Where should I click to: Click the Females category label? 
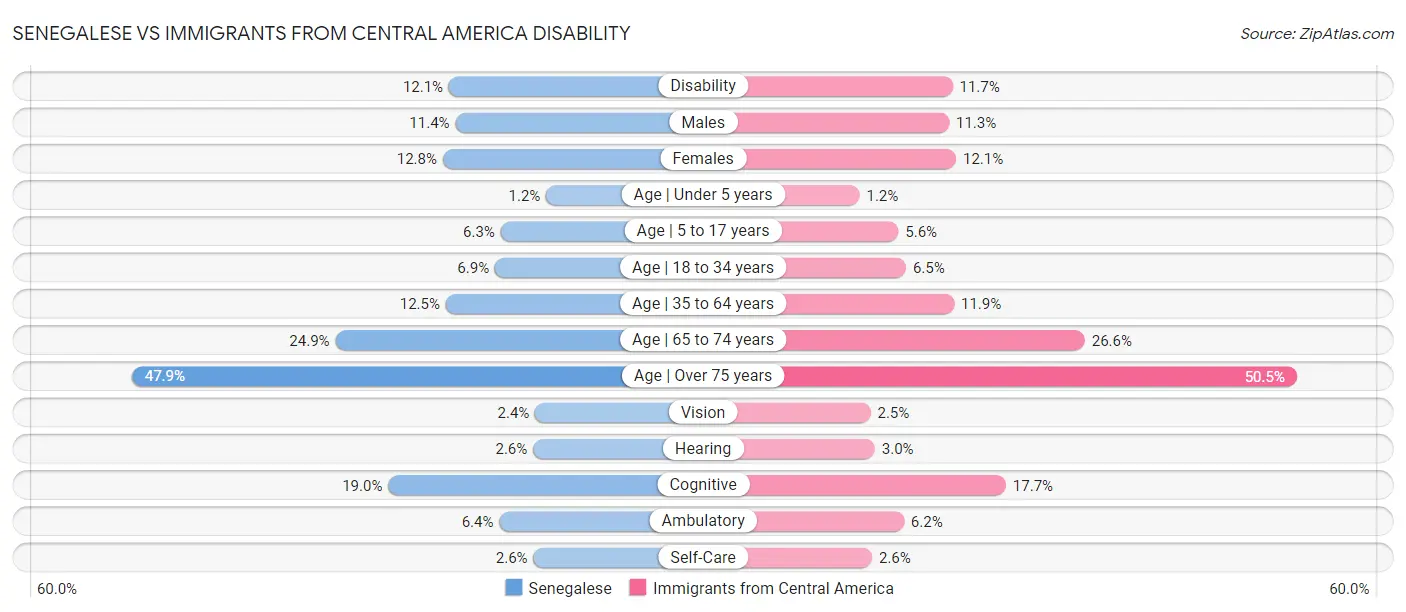point(703,158)
